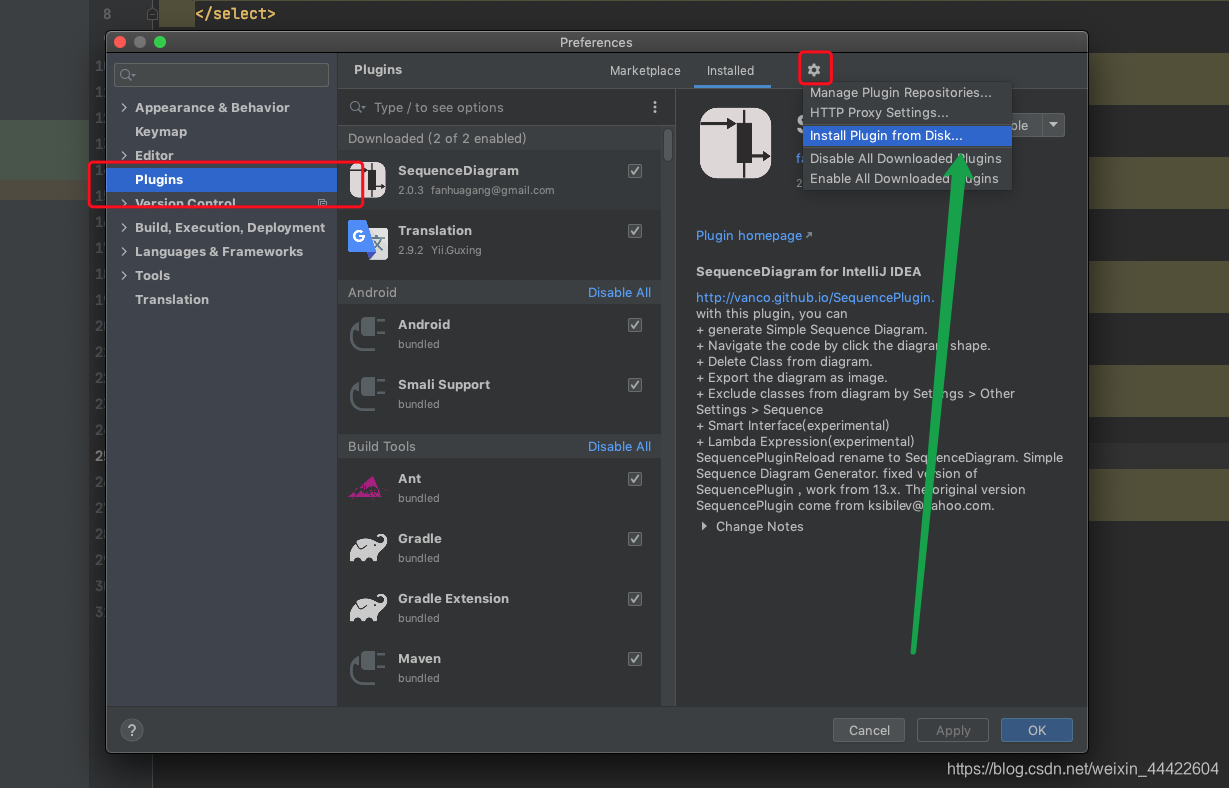Uncheck the Gradle Extension checkbox
Screen dimensions: 1229x788
(635, 599)
